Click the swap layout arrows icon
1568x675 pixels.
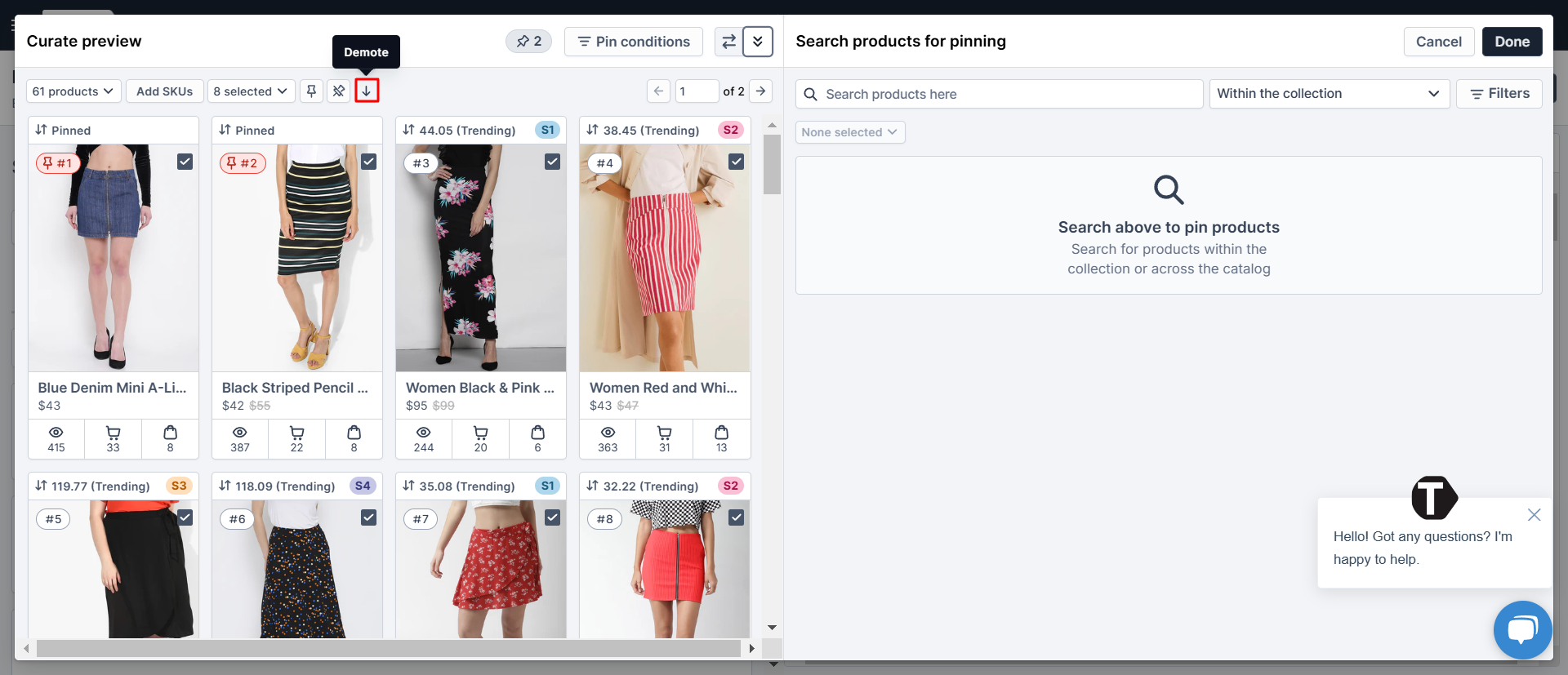(728, 42)
